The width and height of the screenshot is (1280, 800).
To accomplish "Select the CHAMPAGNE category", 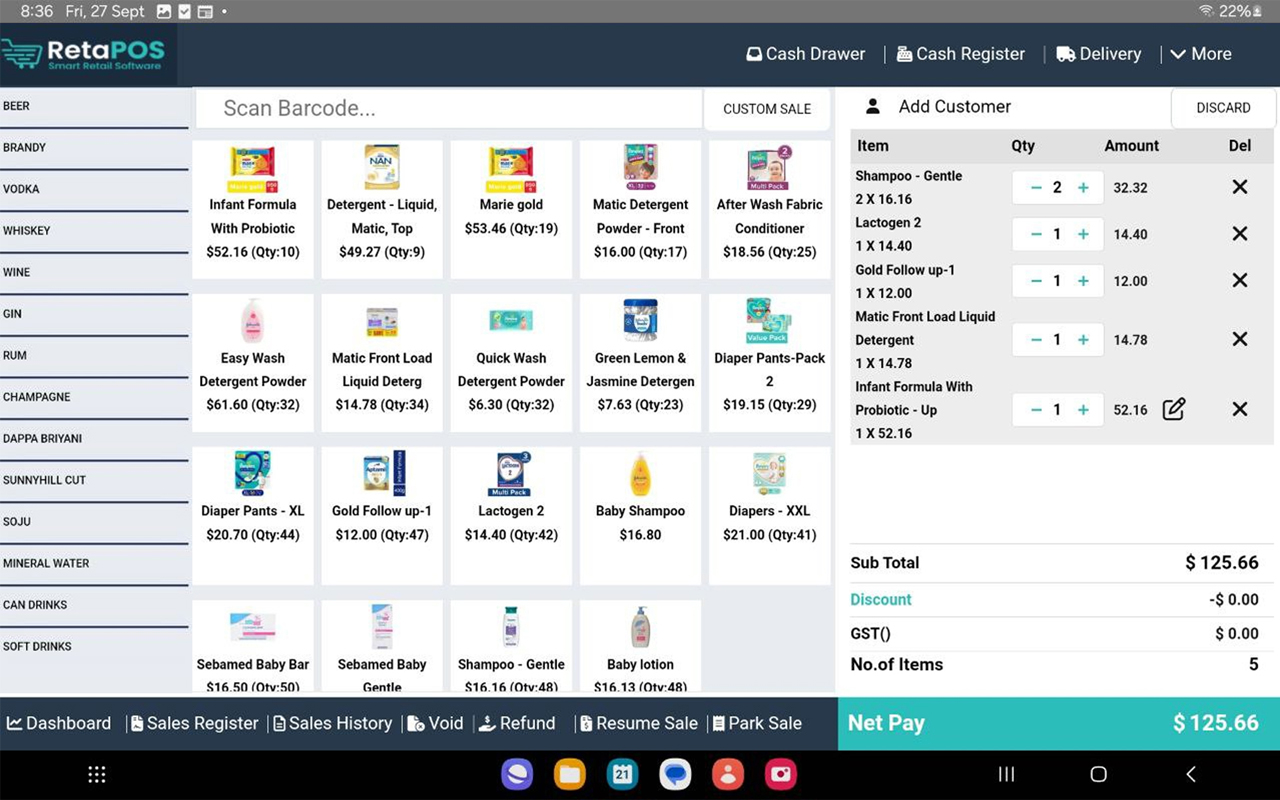I will (94, 398).
